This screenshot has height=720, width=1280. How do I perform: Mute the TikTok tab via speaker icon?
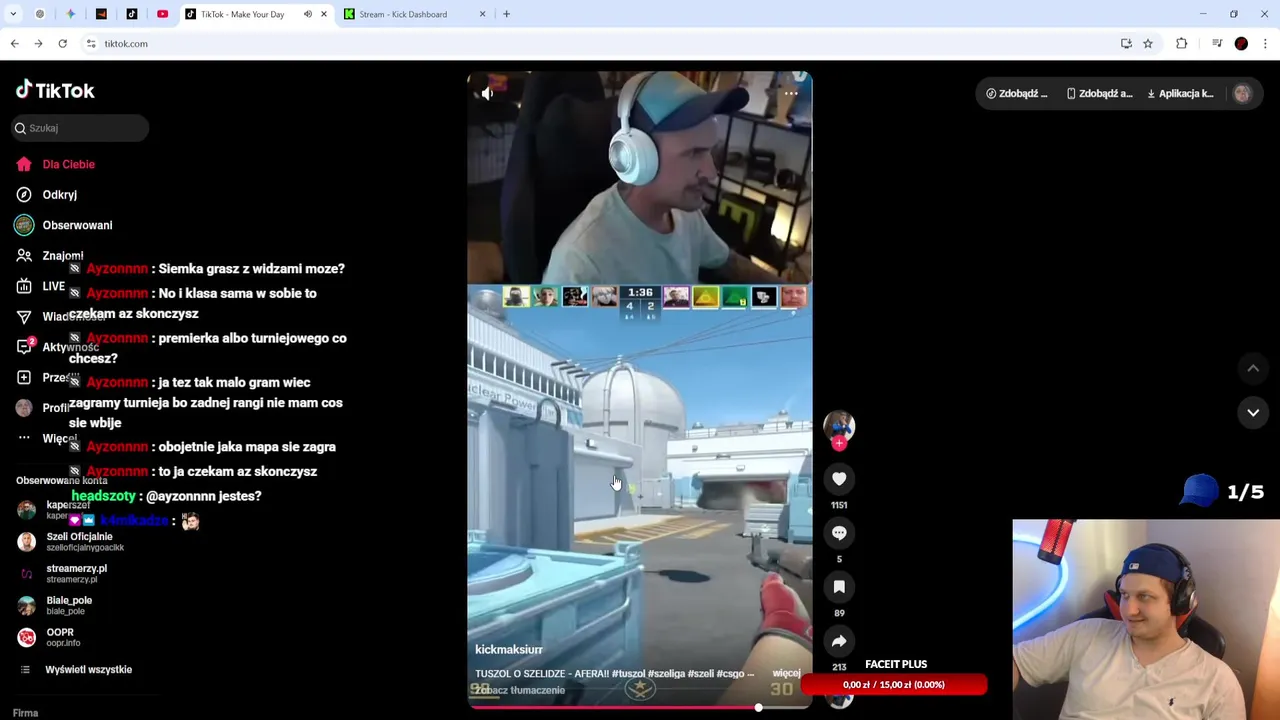pos(308,14)
